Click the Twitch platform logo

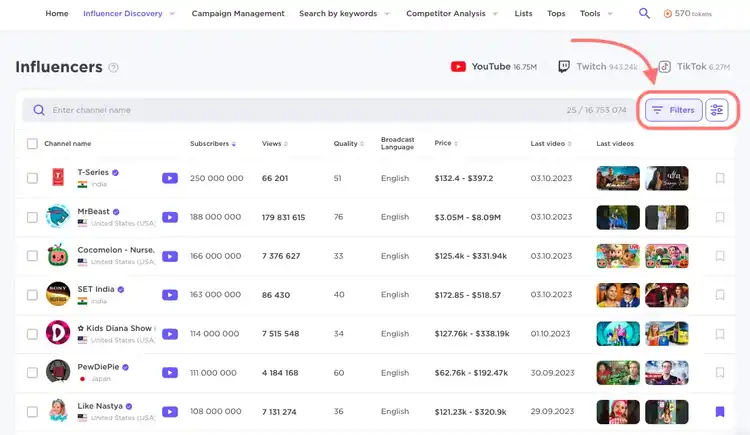pos(564,67)
